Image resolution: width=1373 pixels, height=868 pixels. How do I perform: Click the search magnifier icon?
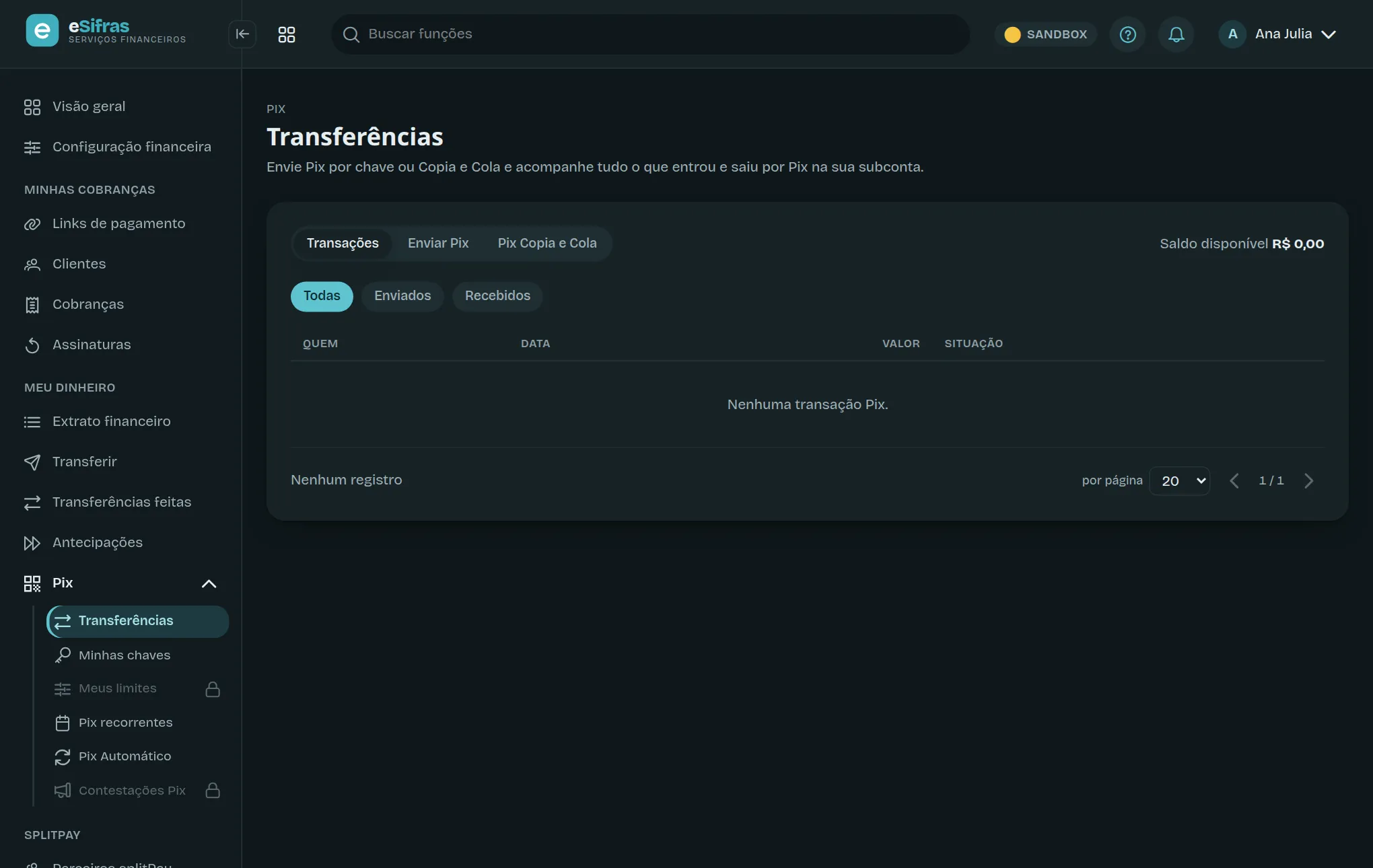coord(351,34)
